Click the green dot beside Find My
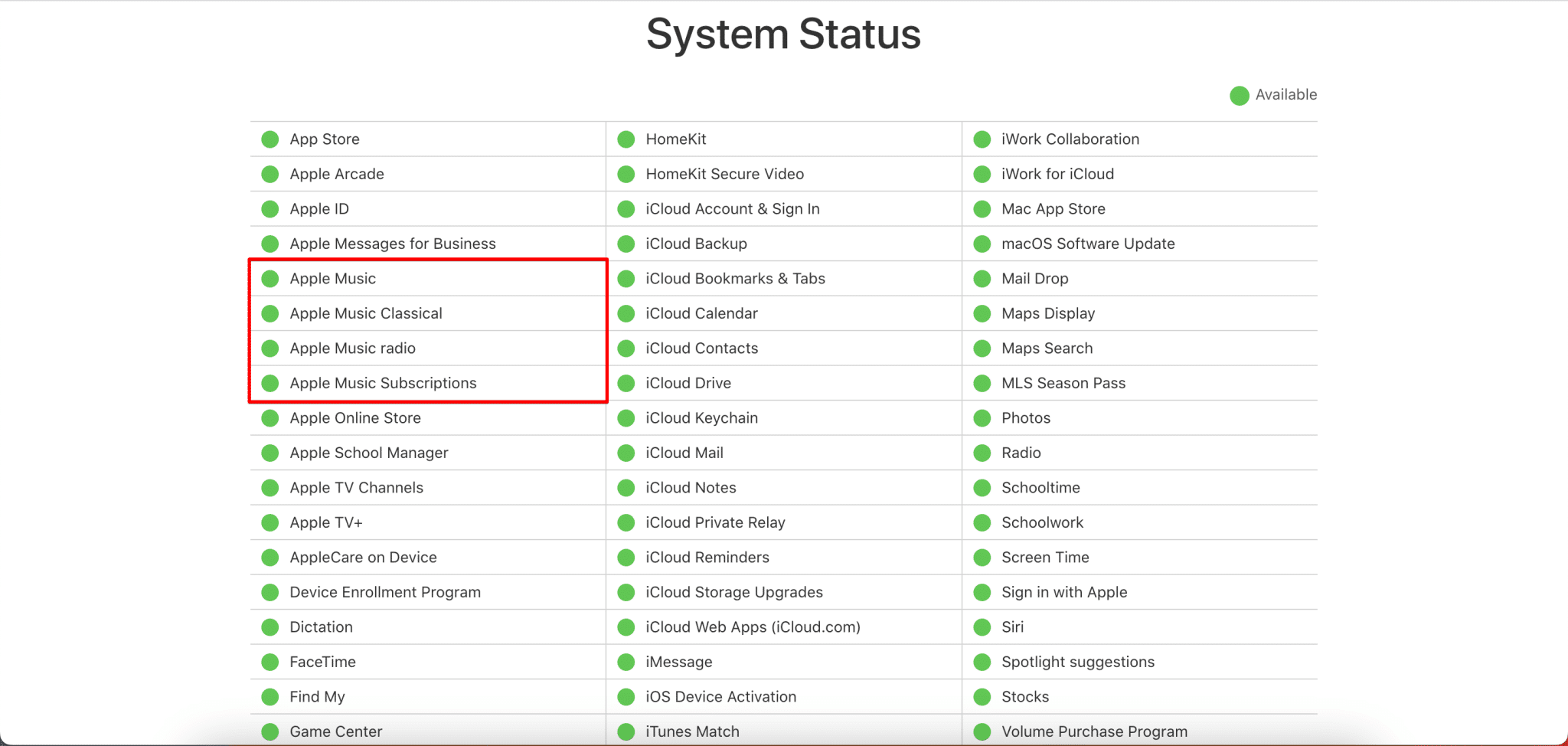The image size is (1568, 746). tap(269, 697)
